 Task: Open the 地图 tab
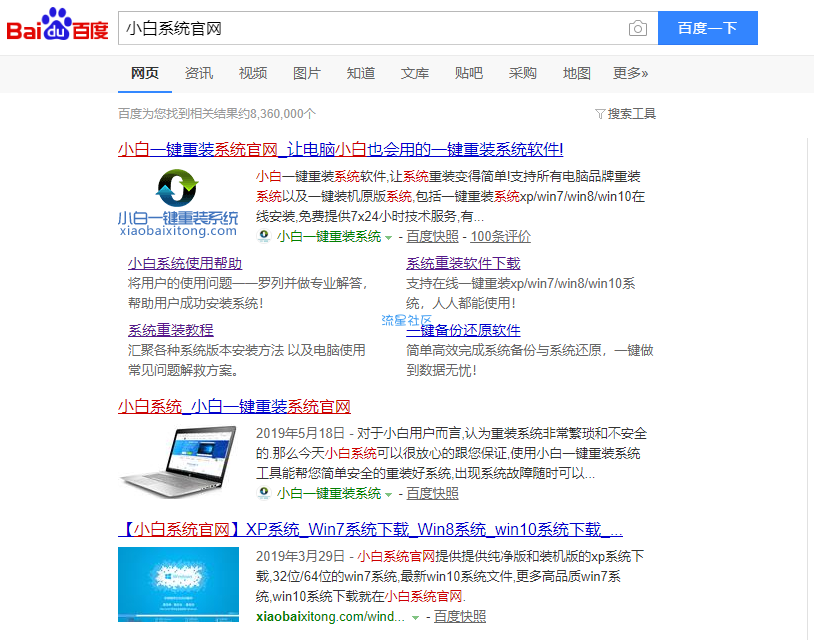[x=577, y=73]
